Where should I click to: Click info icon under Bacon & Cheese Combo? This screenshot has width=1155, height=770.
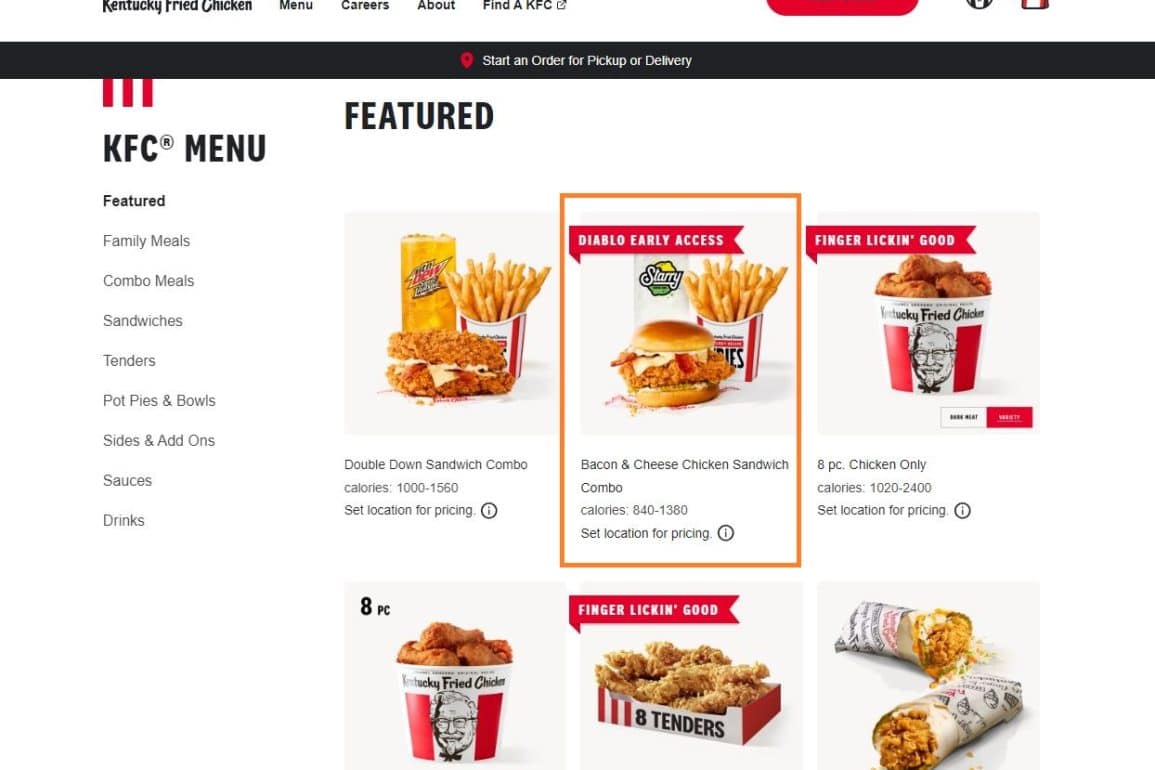[x=726, y=533]
